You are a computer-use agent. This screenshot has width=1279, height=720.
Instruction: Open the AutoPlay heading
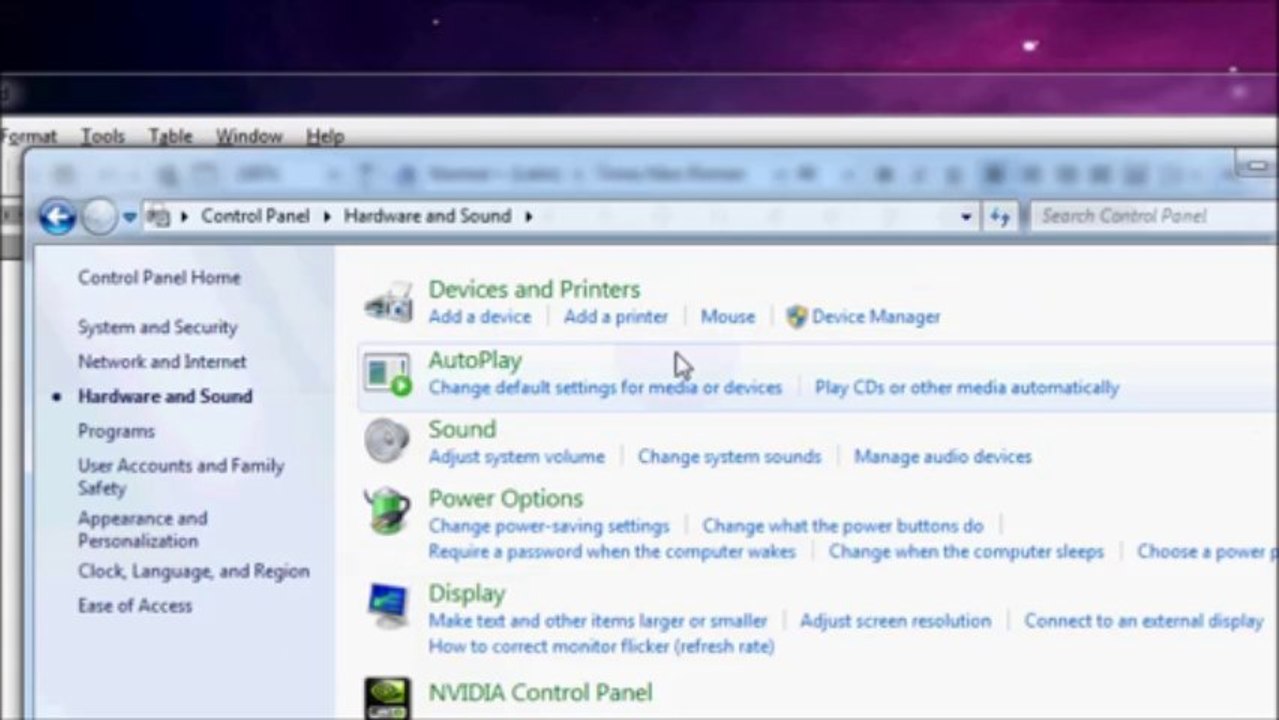tap(475, 360)
